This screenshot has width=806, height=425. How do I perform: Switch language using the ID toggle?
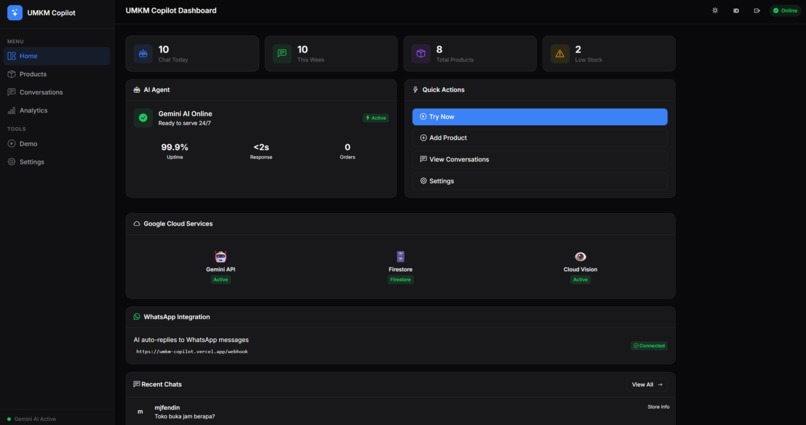736,10
